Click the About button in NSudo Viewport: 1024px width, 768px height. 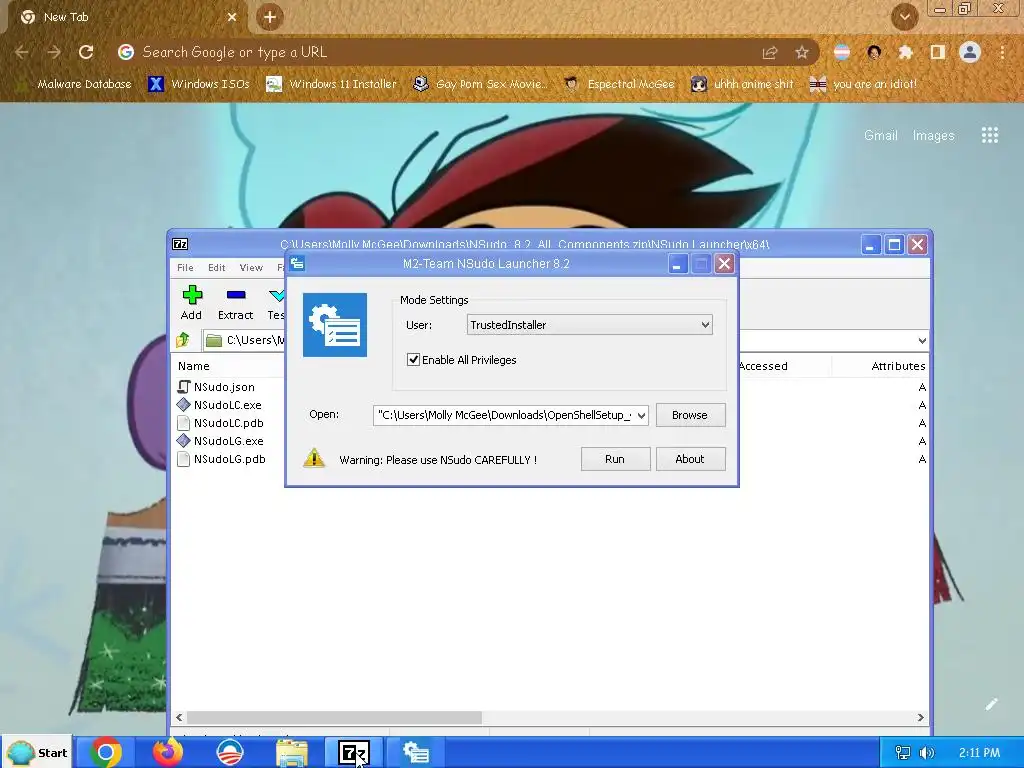tap(690, 459)
